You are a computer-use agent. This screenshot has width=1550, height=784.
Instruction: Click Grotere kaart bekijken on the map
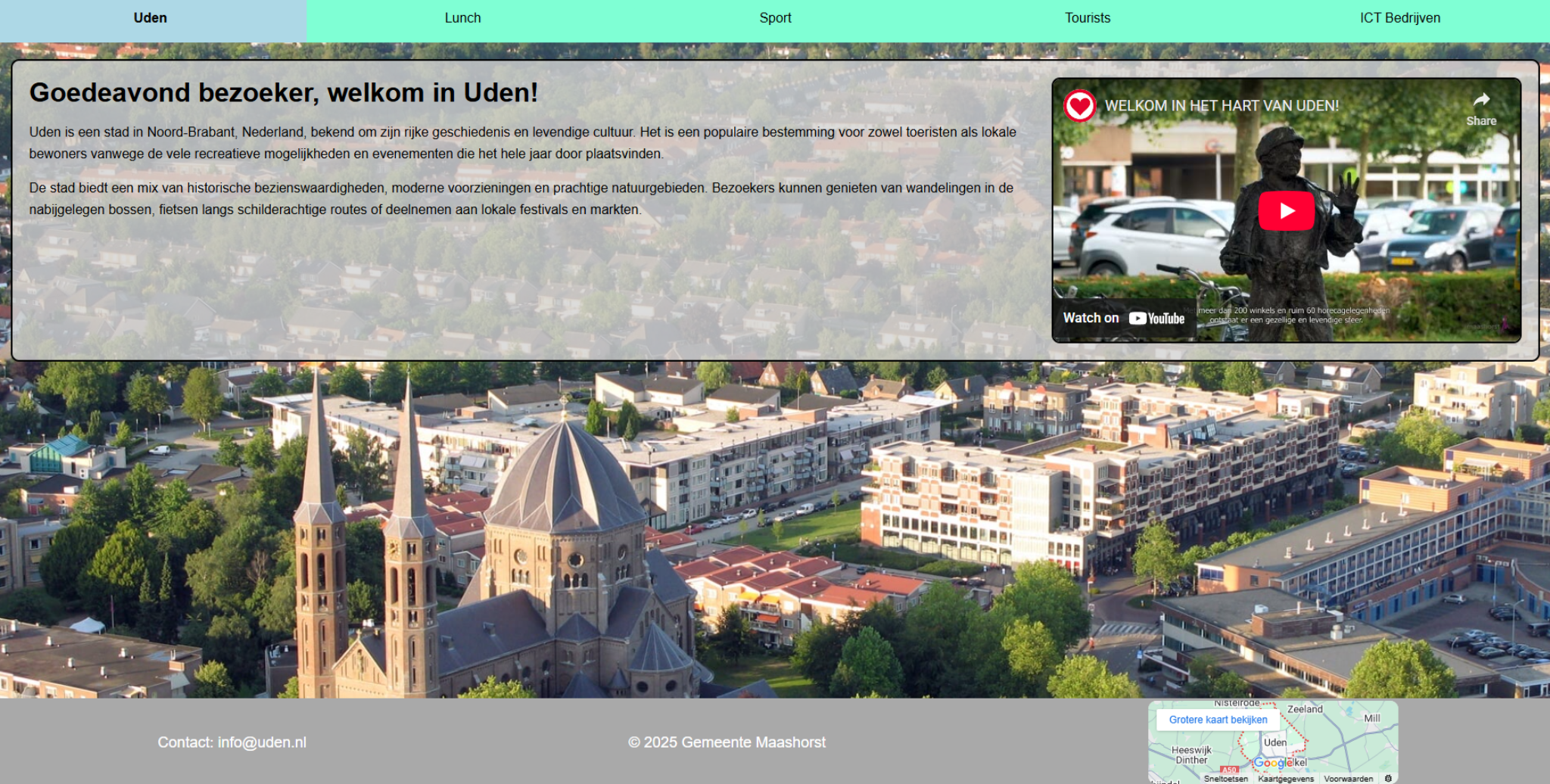(x=1218, y=720)
